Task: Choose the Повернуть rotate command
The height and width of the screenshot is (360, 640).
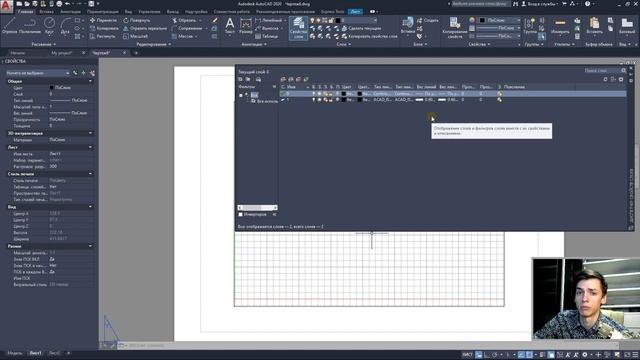Action: point(137,20)
